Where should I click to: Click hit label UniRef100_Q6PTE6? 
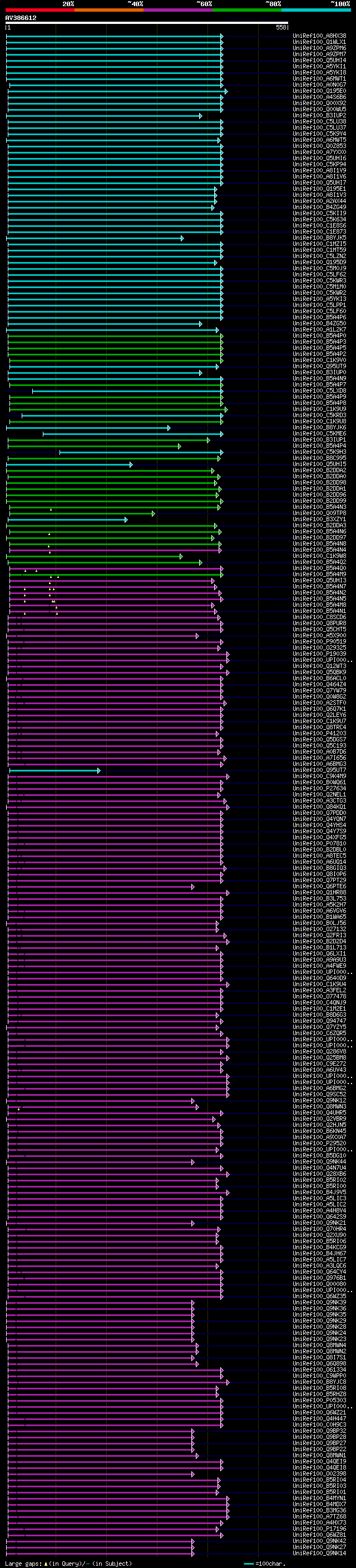tap(319, 886)
